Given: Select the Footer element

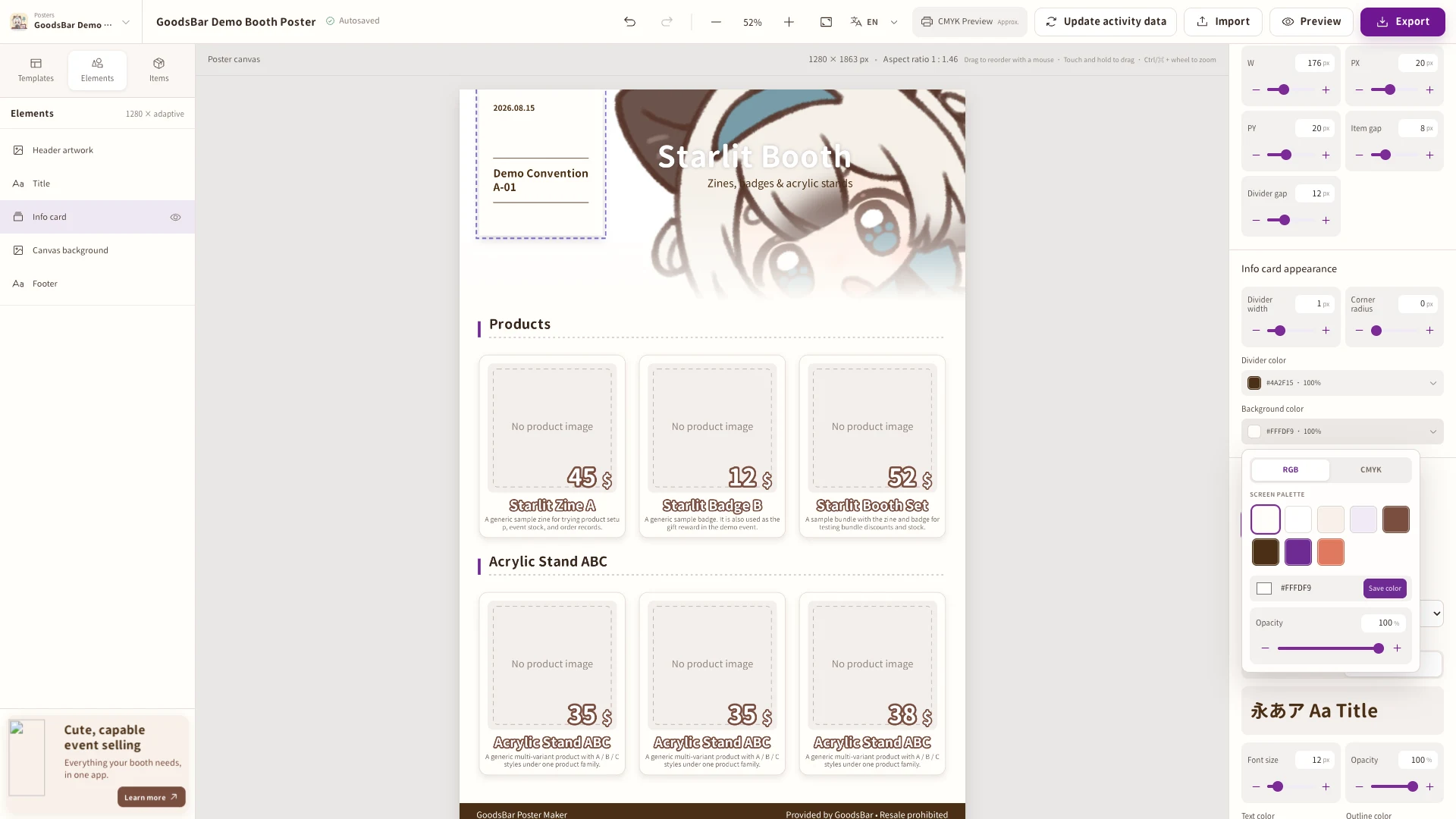Looking at the screenshot, I should (97, 284).
